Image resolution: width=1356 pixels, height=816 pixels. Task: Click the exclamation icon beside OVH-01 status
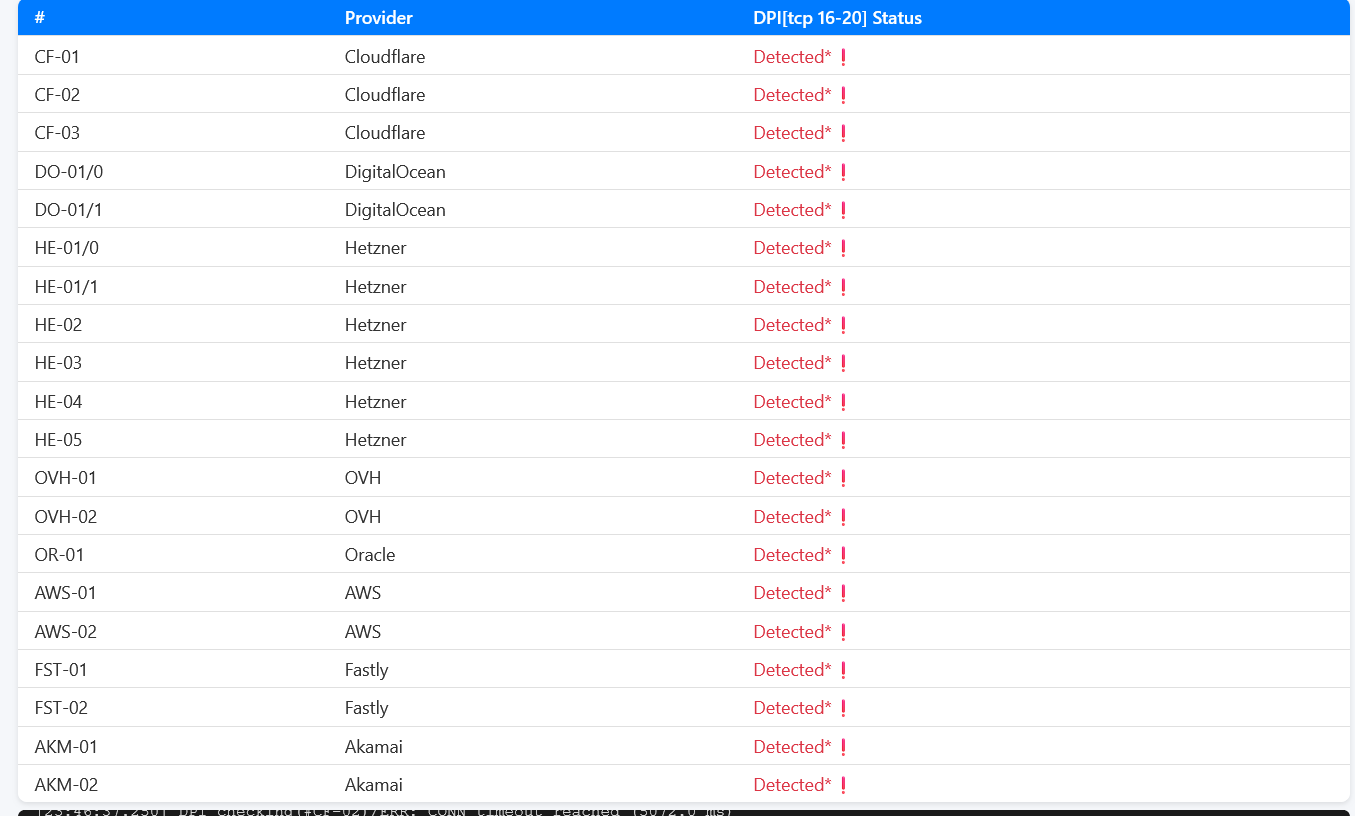pos(843,478)
